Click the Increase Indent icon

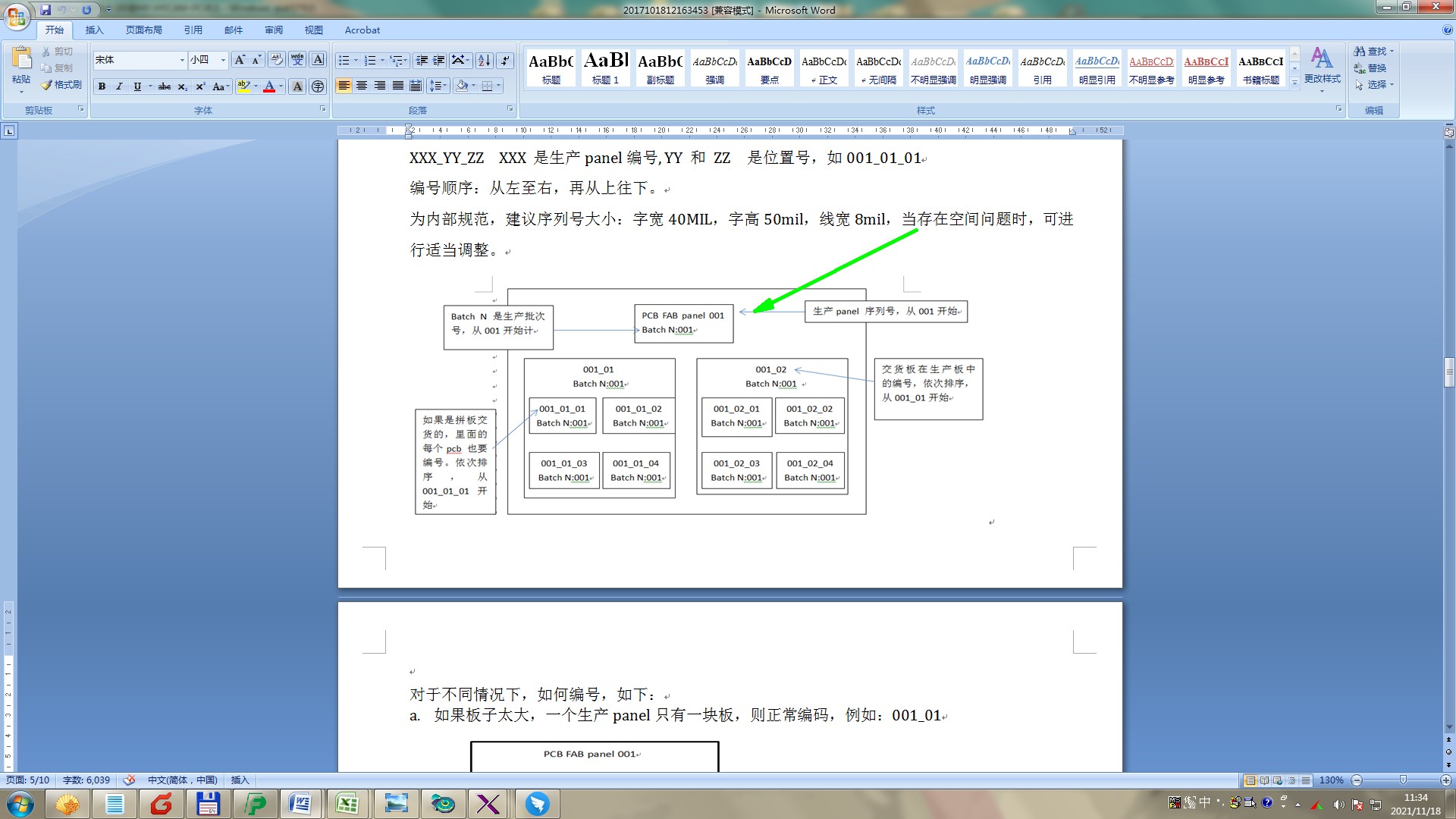(439, 60)
